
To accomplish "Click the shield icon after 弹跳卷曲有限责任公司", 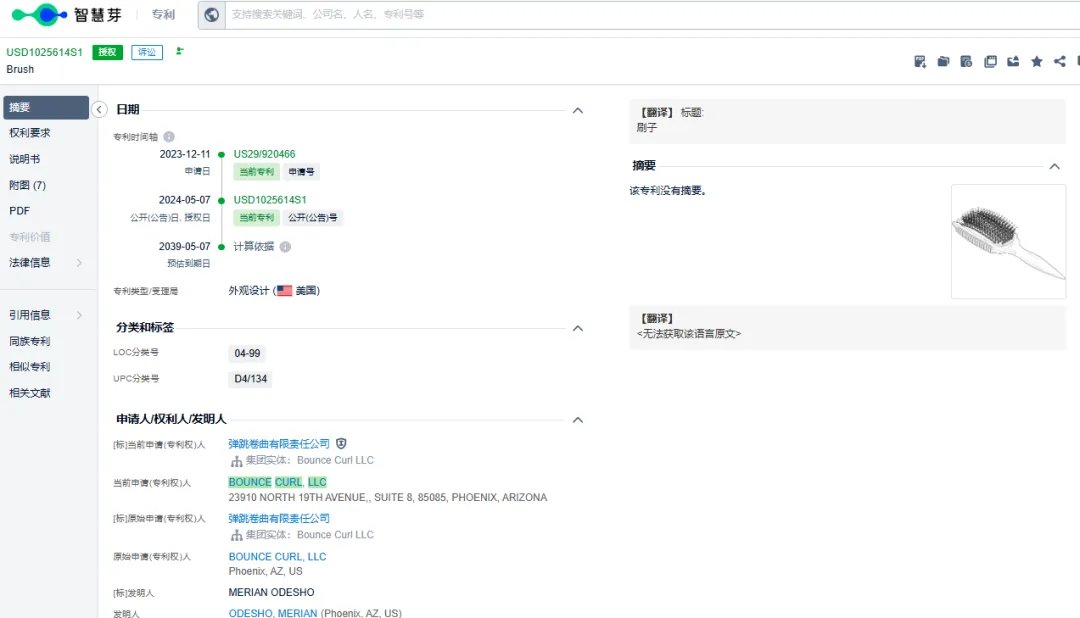I will pos(341,444).
